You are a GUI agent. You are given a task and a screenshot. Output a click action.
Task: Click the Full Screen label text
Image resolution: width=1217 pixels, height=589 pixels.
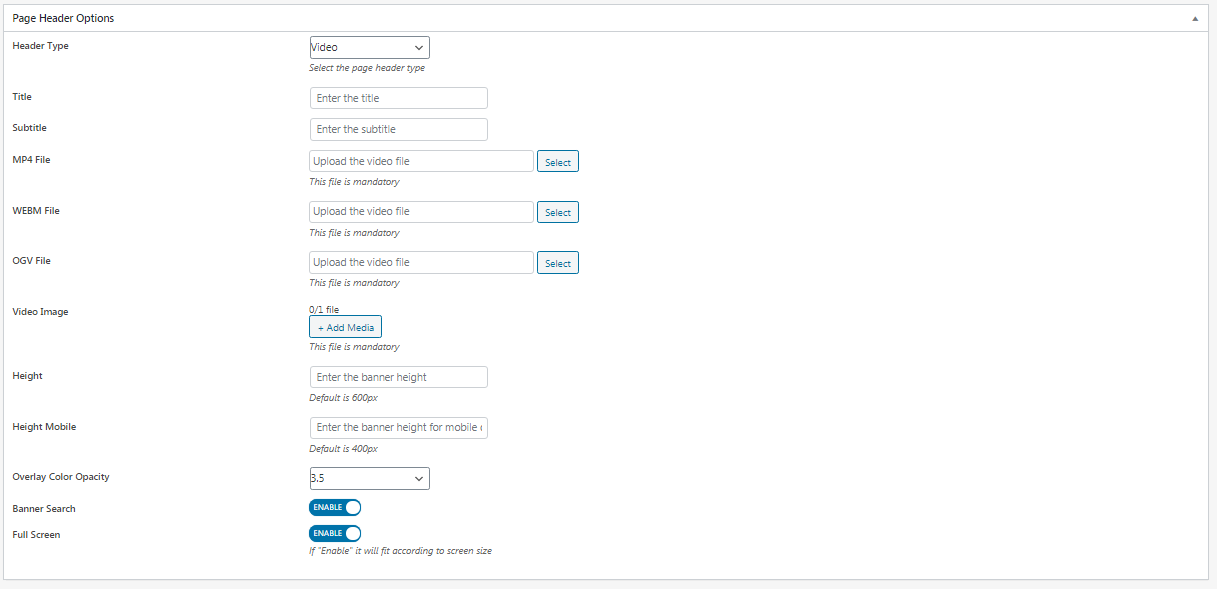[x=36, y=535]
